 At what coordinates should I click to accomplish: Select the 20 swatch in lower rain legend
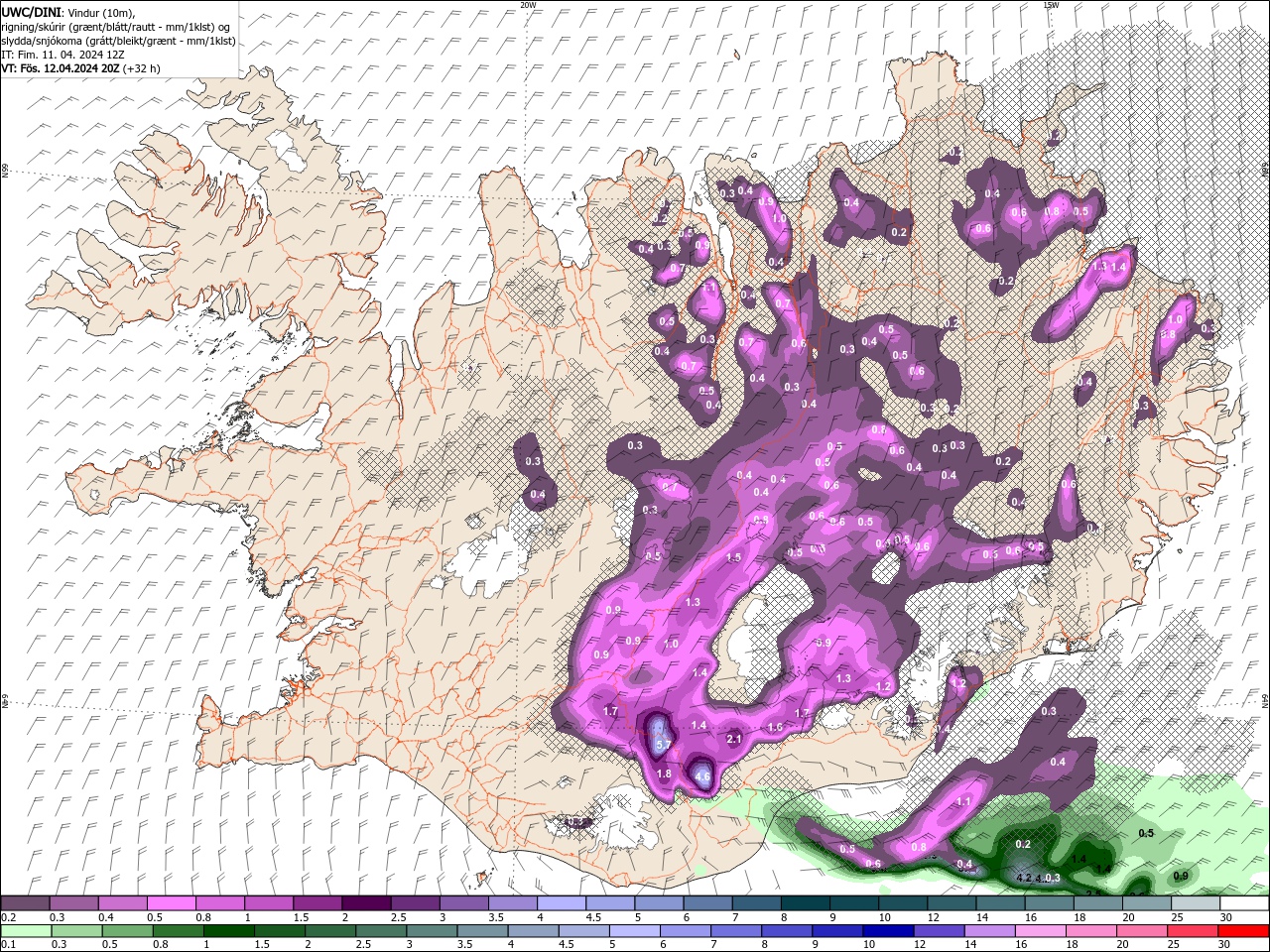pyautogui.click(x=1141, y=931)
